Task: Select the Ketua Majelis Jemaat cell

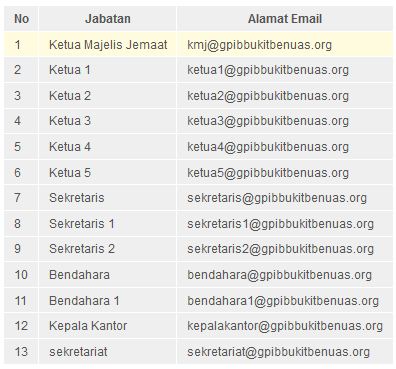Action: click(x=108, y=45)
